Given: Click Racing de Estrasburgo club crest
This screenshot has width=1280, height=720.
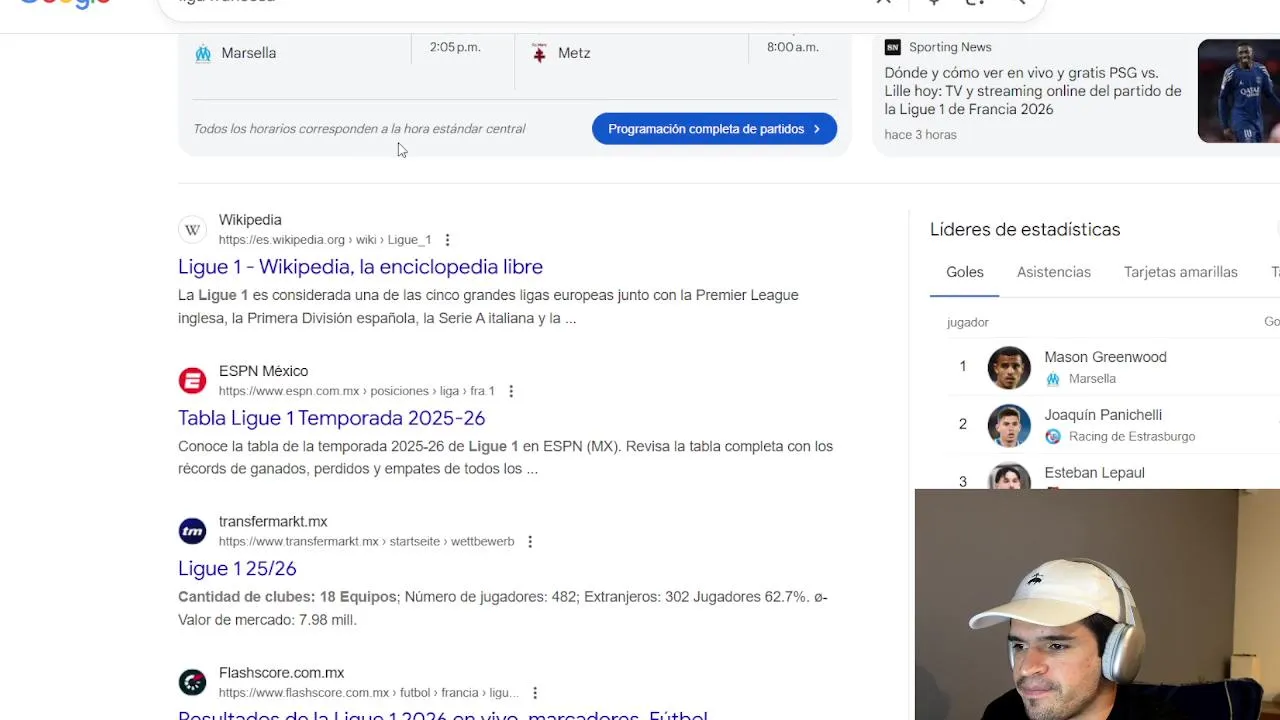Looking at the screenshot, I should point(1052,437).
